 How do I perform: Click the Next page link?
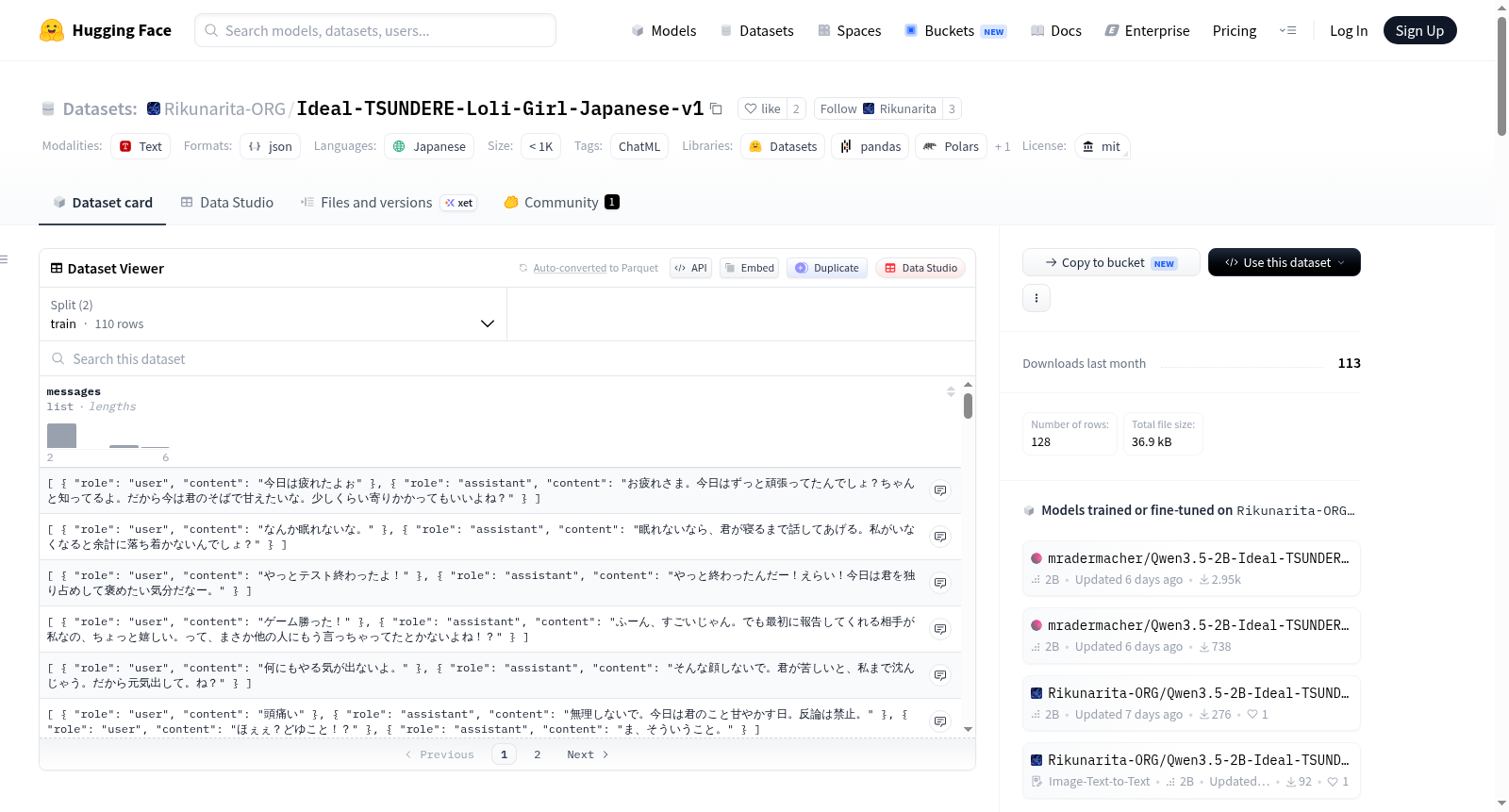(588, 754)
